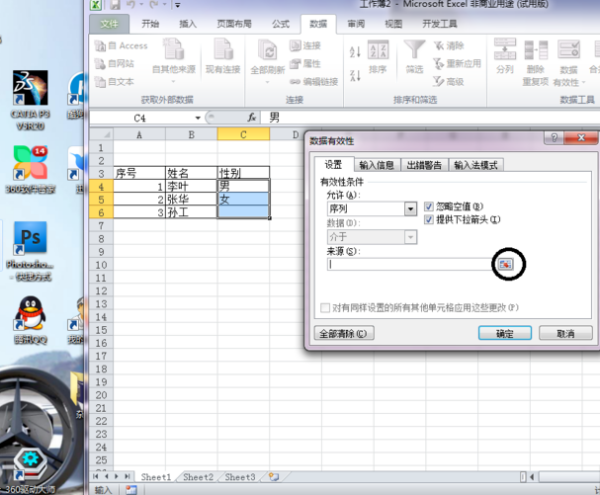600x495 pixels.
Task: Open the Allow (允许) dropdown showing 序列
Action: tap(411, 209)
